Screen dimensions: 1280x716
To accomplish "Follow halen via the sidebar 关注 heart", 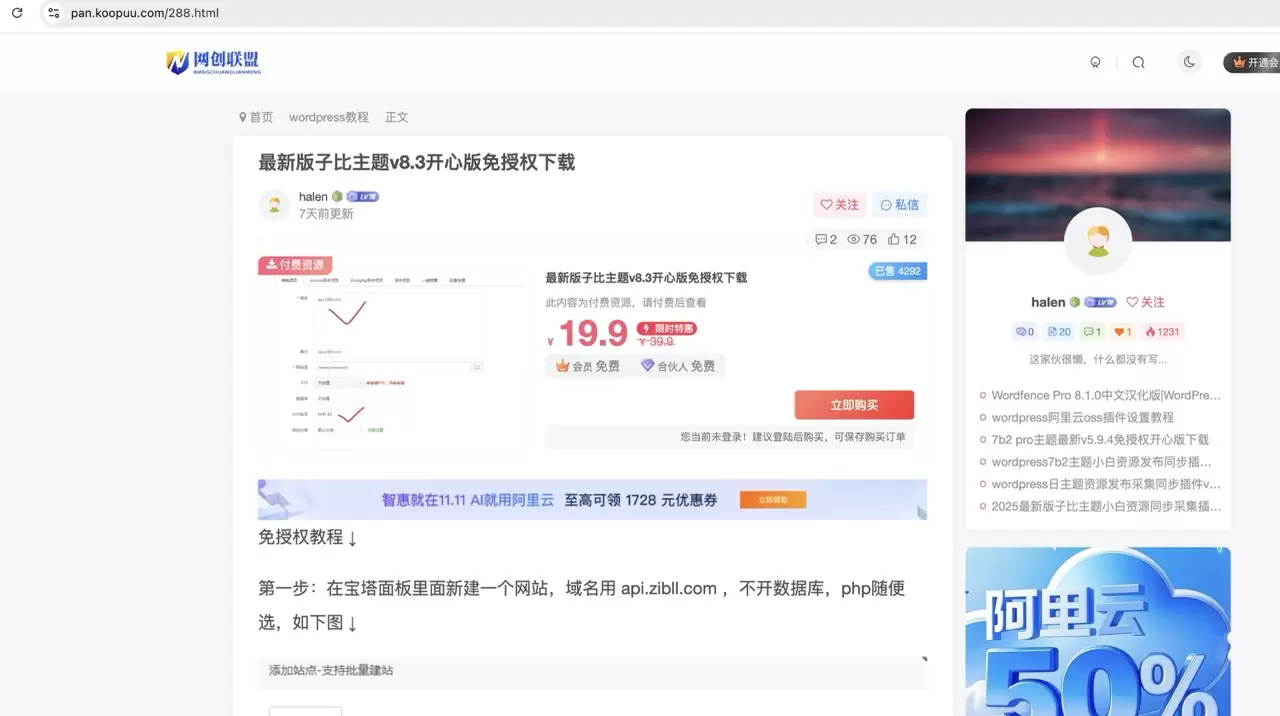I will [1146, 302].
